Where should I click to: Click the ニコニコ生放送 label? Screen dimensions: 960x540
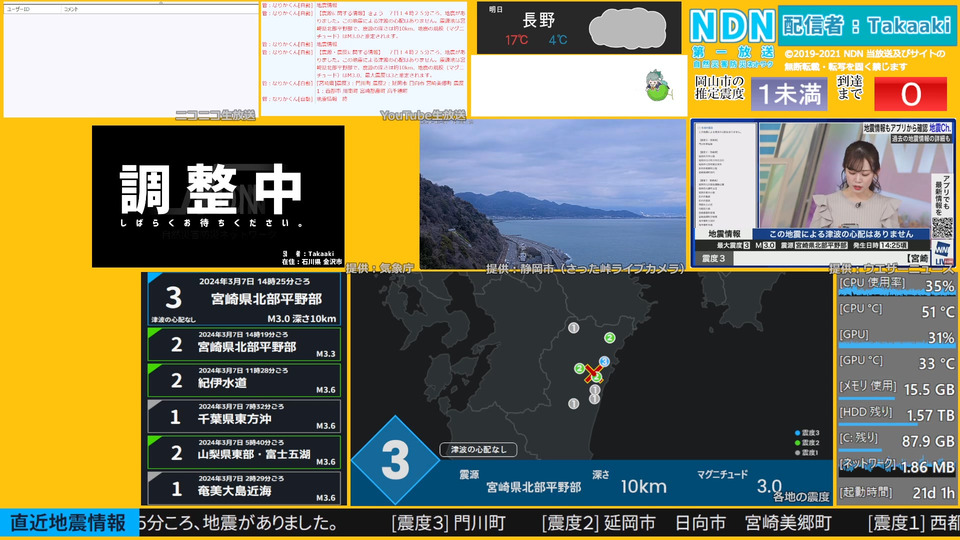coord(215,115)
